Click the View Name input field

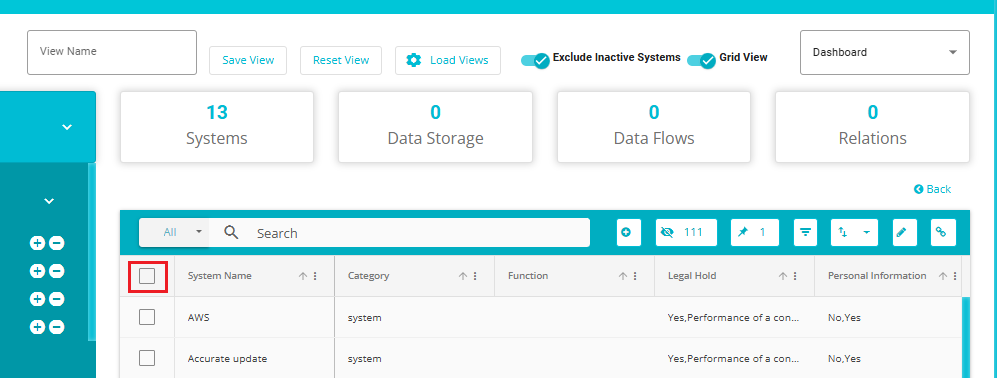point(112,52)
